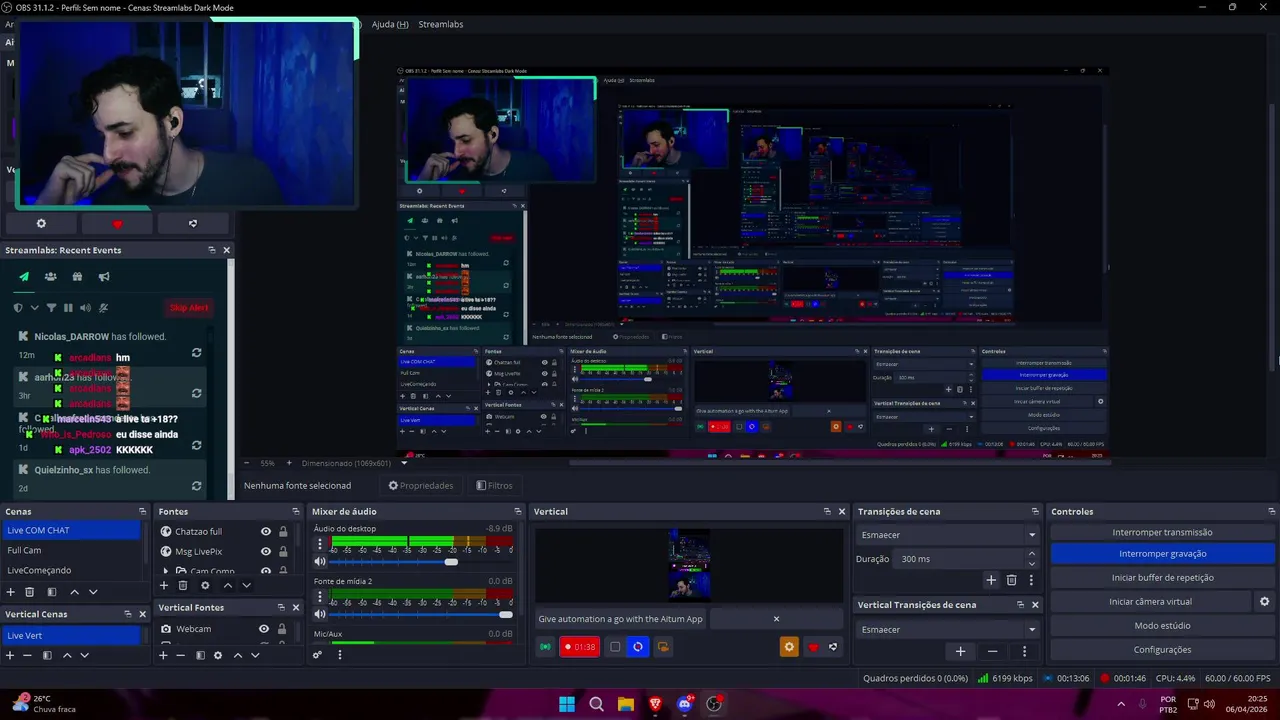1280x720 pixels.
Task: Select the Full Cam scene
Action: 71,550
